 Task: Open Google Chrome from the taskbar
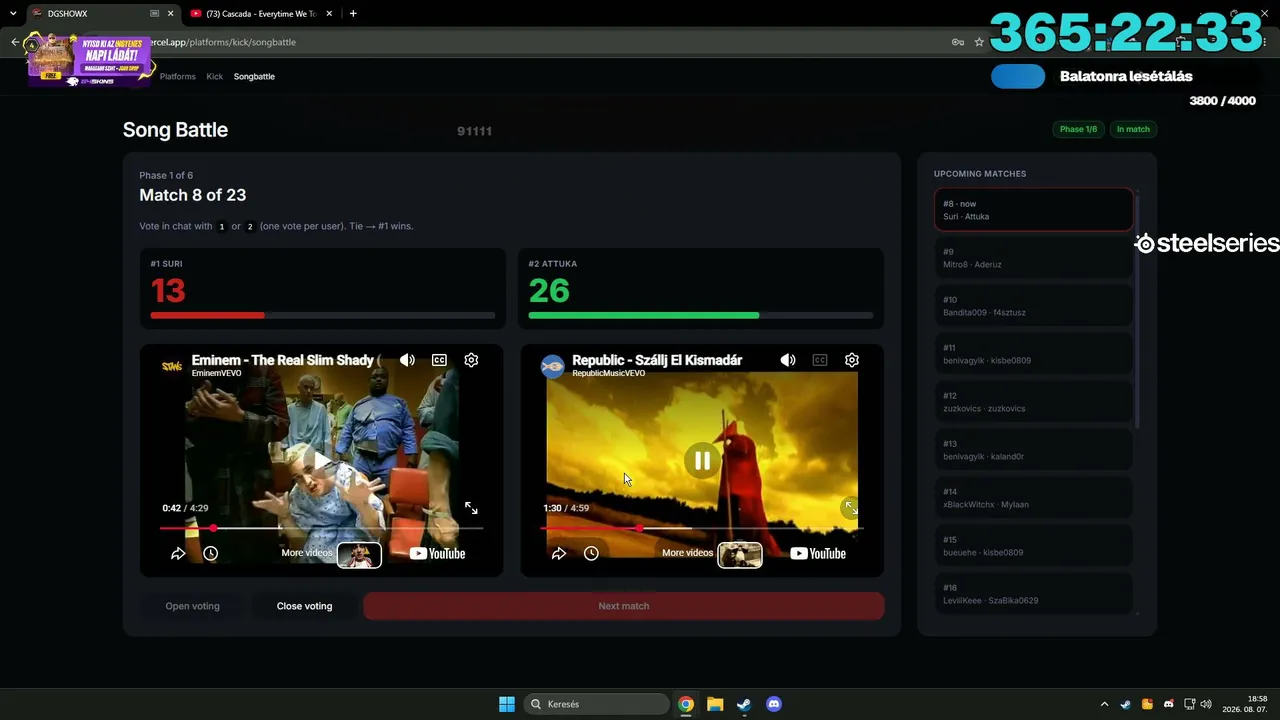(686, 704)
